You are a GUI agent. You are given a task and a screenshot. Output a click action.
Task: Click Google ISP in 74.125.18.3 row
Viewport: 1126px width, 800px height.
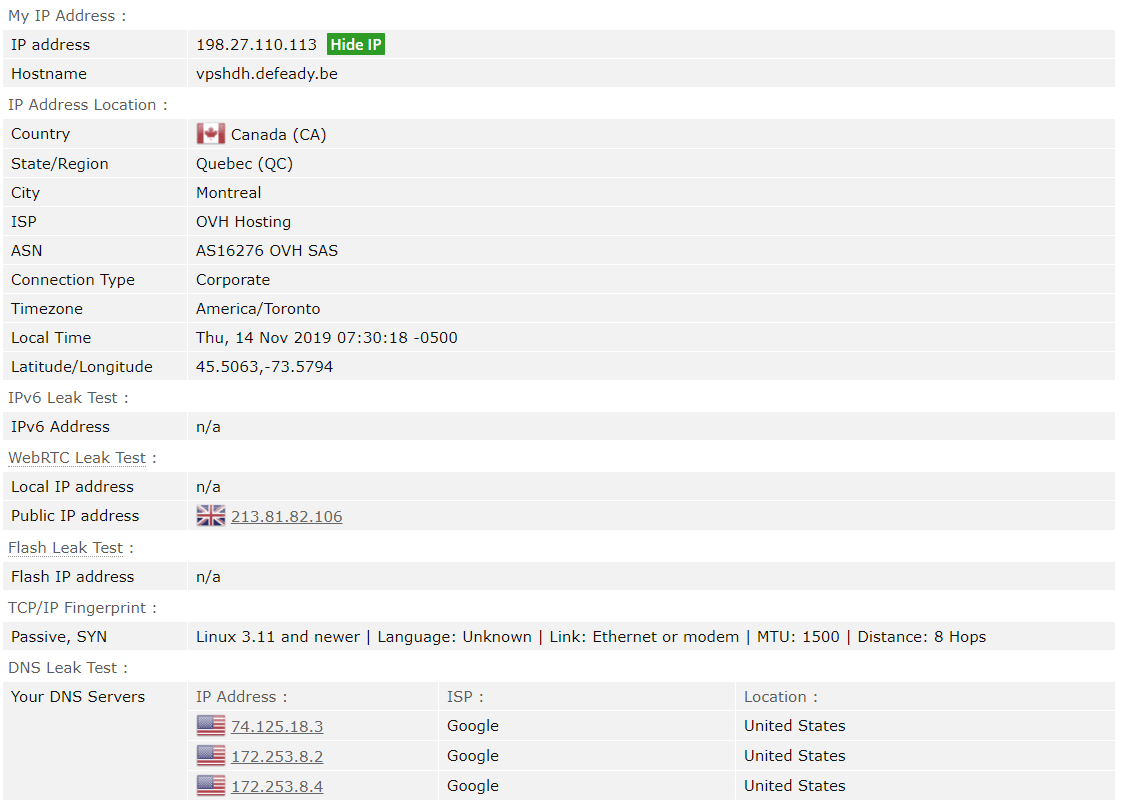(x=473, y=726)
